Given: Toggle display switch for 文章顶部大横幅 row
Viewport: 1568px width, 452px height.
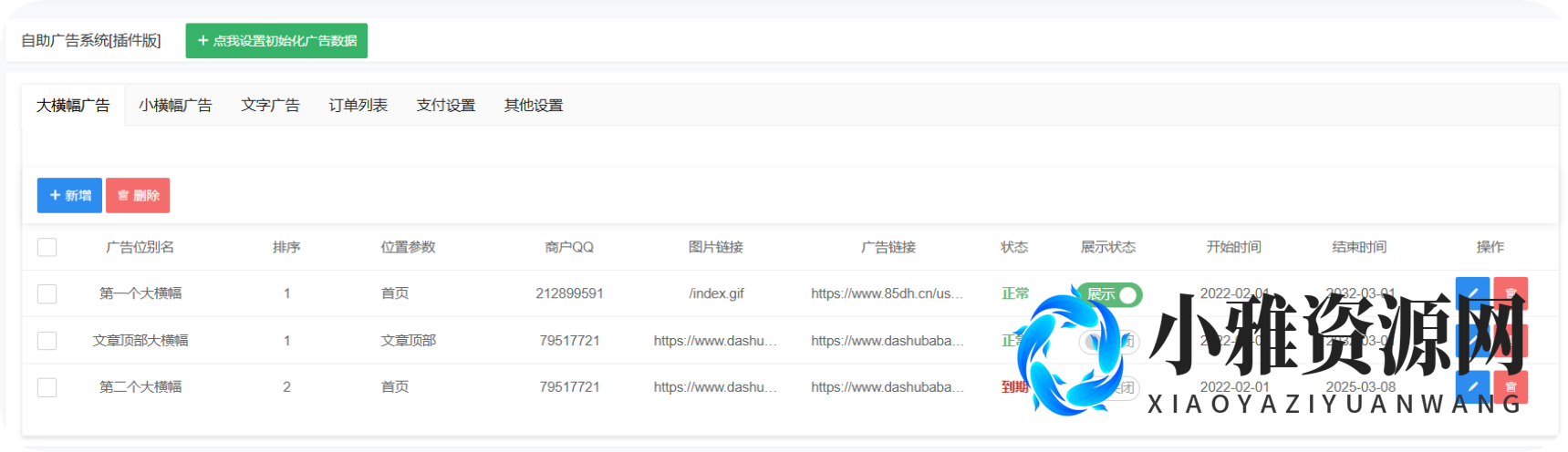Looking at the screenshot, I should pyautogui.click(x=1109, y=341).
